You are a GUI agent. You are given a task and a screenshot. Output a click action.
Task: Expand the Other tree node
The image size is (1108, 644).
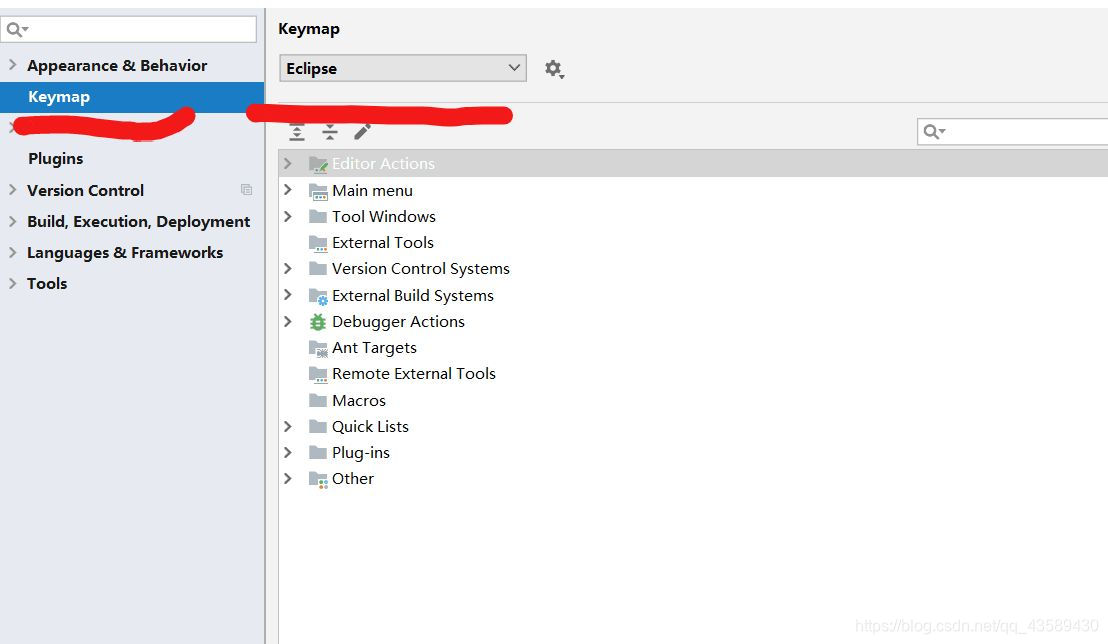(x=288, y=478)
